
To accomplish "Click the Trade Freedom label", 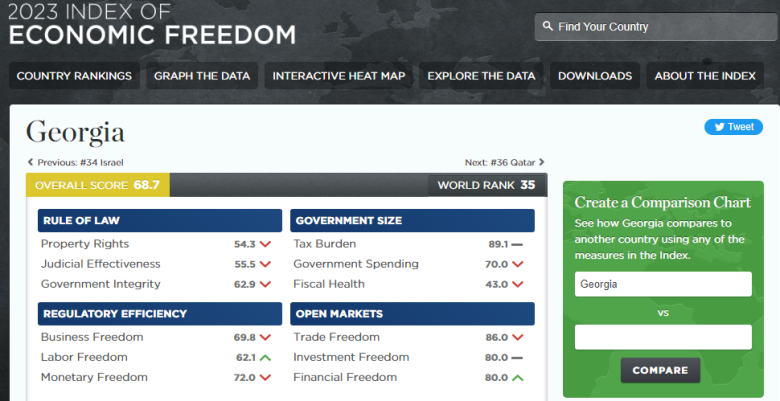I will coord(336,337).
